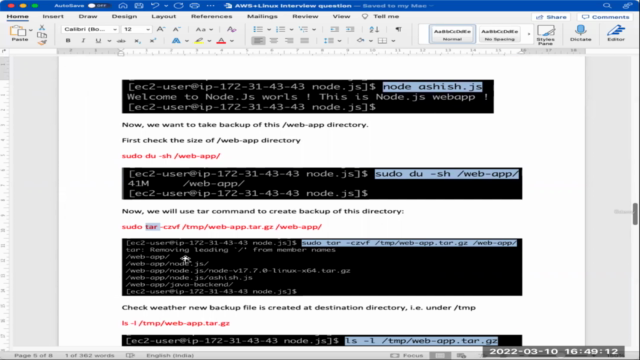Screen dimensions: 640x360
Task: Increase font size with the larger A icon
Action: click(161, 29)
